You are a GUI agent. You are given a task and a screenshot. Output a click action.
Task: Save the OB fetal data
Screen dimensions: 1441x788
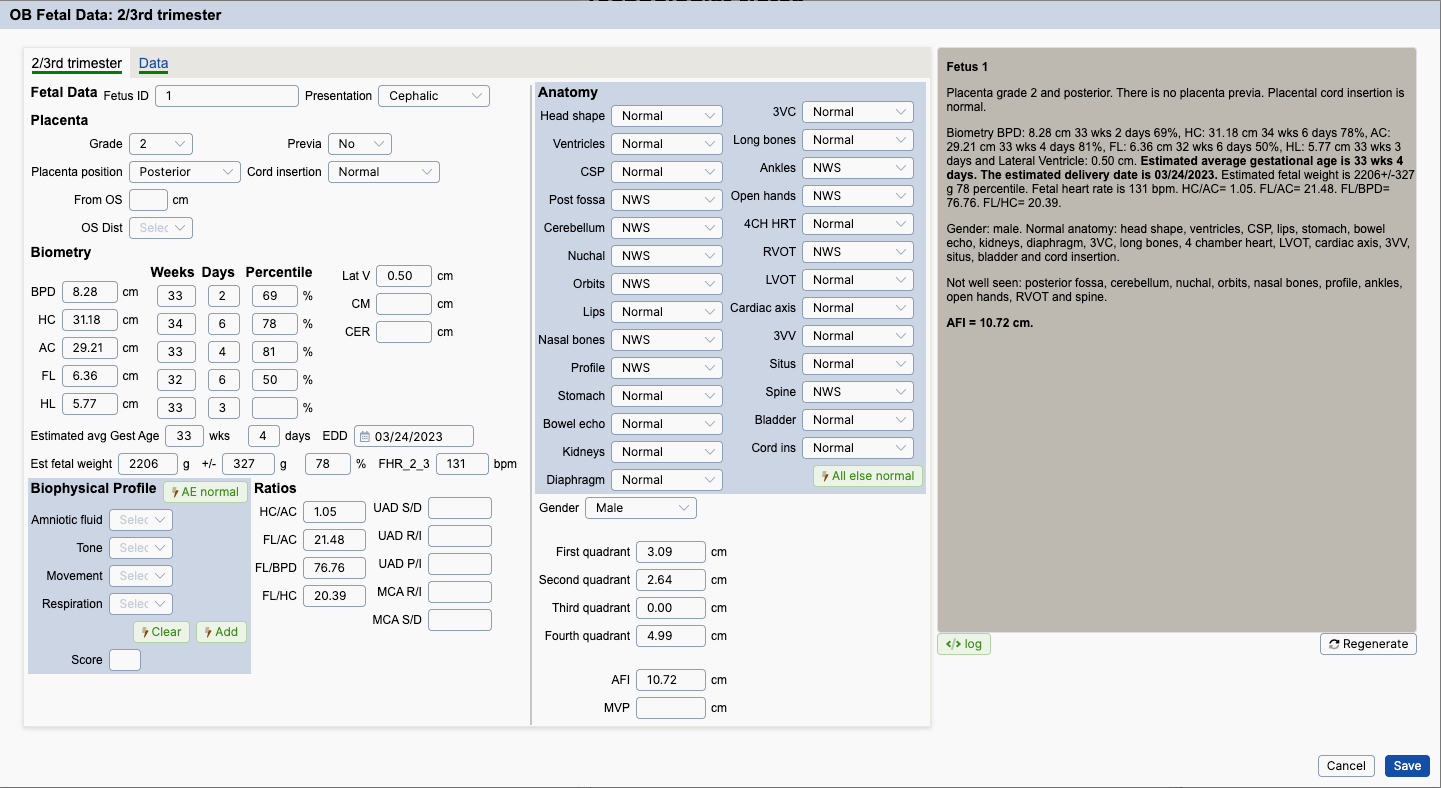pos(1407,766)
